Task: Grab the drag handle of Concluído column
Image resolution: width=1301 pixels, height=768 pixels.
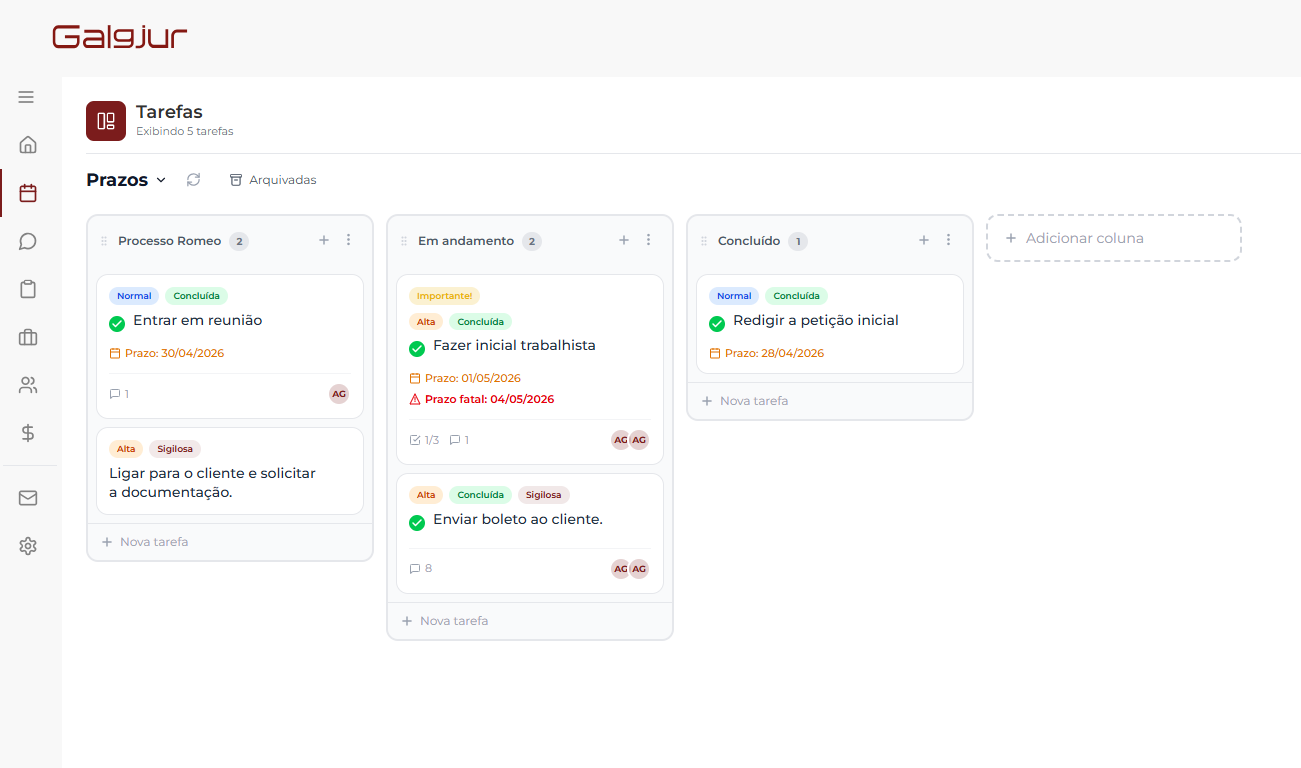Action: [x=704, y=241]
